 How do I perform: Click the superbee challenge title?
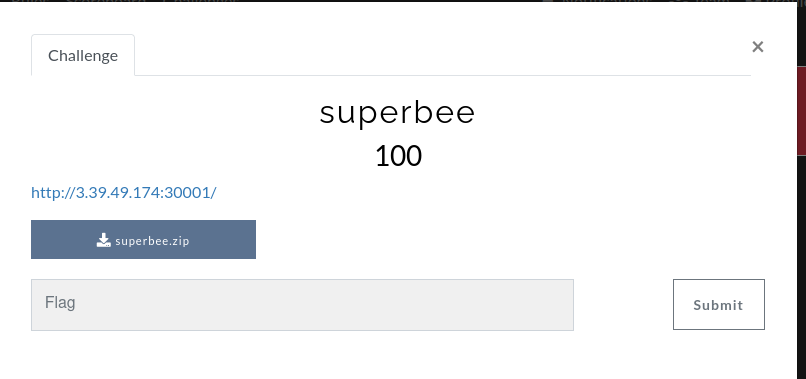[x=397, y=114]
